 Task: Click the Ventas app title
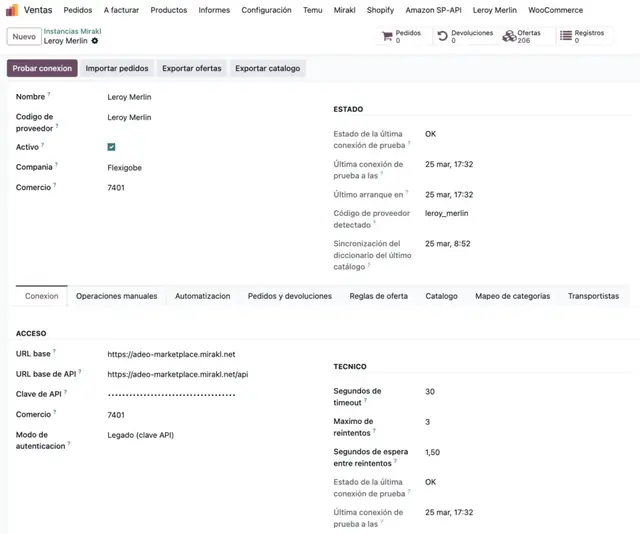pyautogui.click(x=38, y=10)
